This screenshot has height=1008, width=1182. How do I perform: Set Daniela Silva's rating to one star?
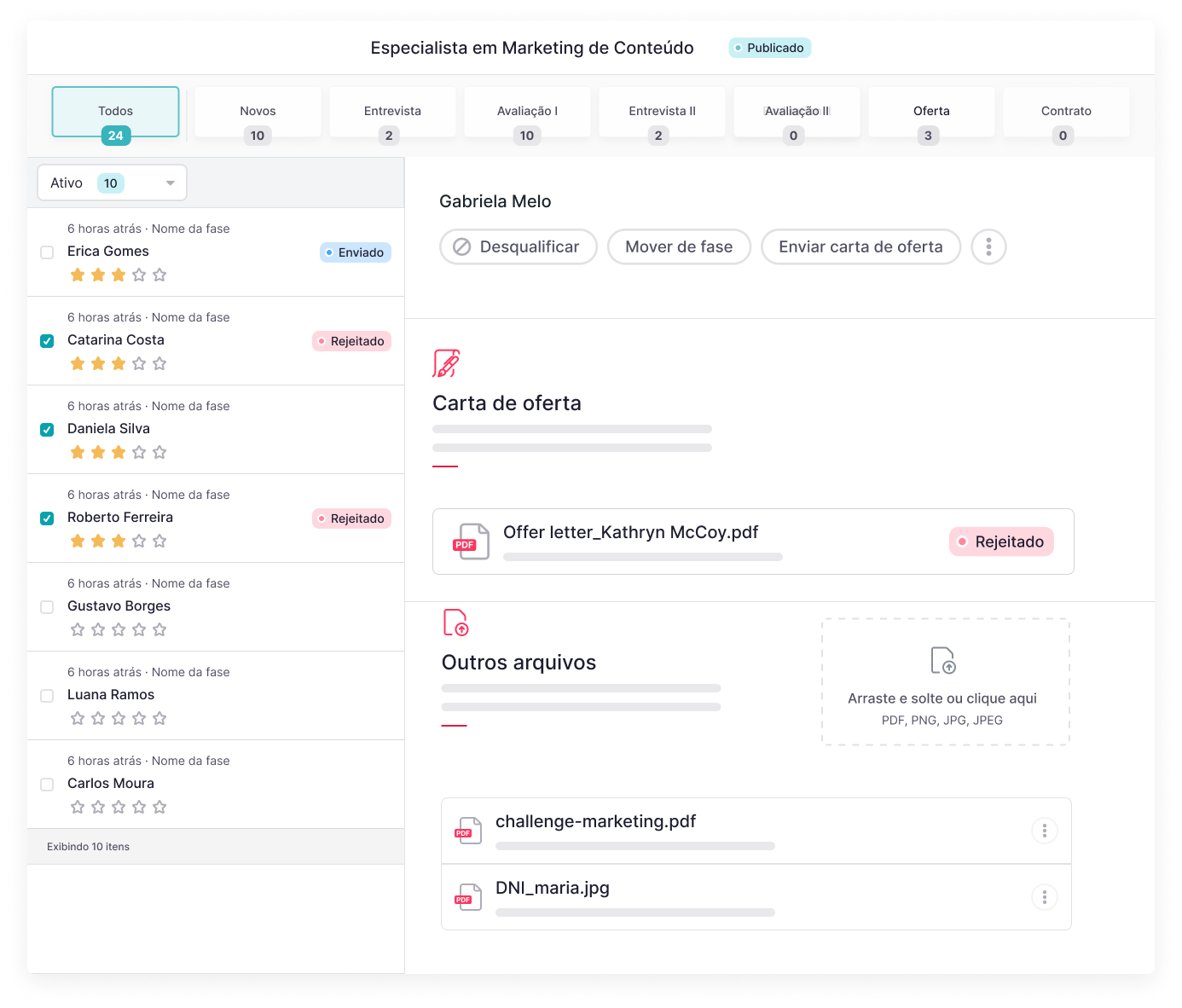pos(78,452)
